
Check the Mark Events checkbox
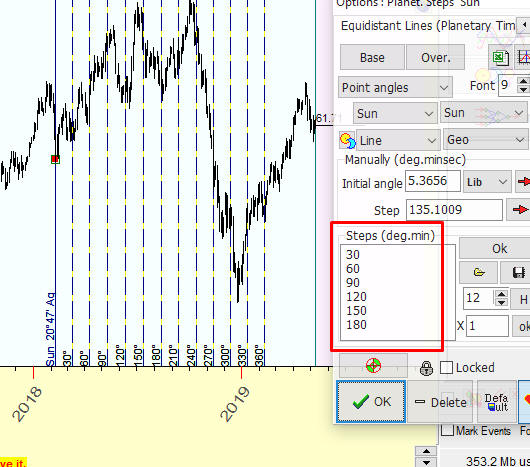pos(447,431)
